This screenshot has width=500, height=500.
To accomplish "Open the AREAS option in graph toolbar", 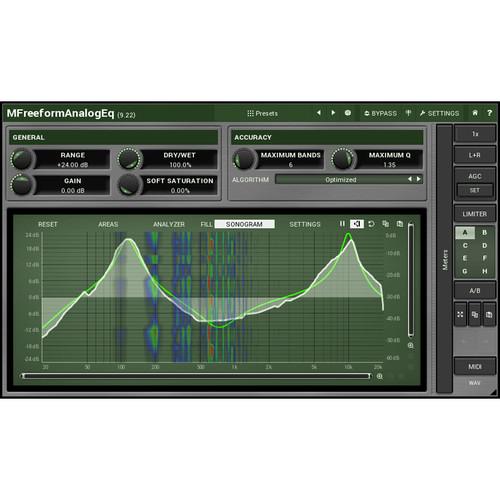I will point(108,224).
